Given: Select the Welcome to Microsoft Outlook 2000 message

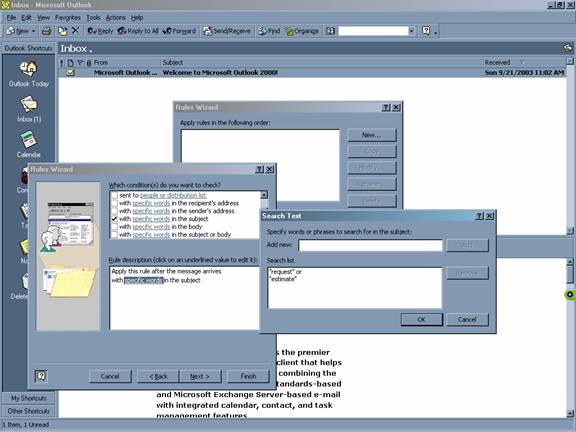Looking at the screenshot, I should click(312, 73).
